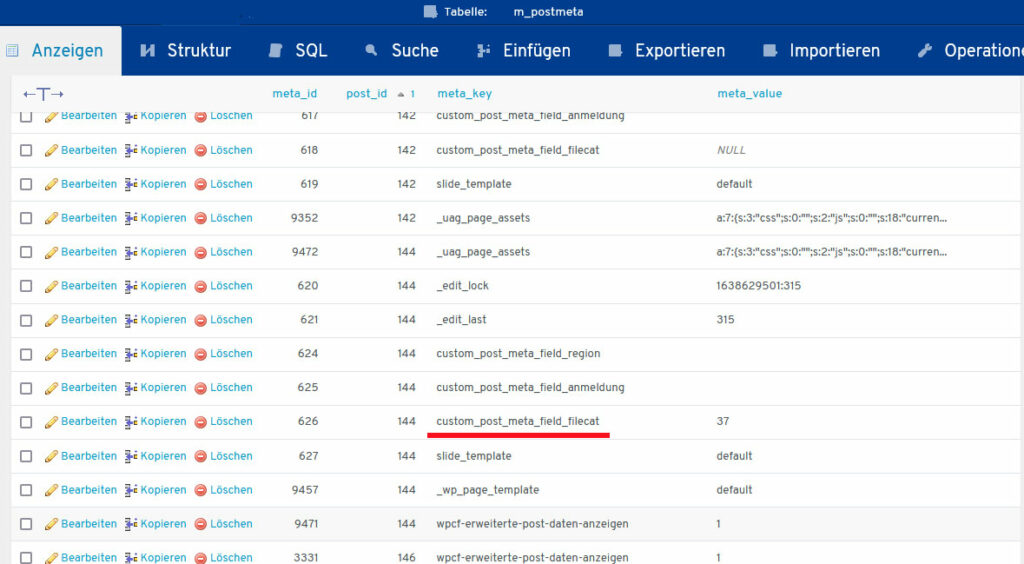Click Bearbeiten pencil icon for row 9471
1024x564 pixels.
(51, 524)
